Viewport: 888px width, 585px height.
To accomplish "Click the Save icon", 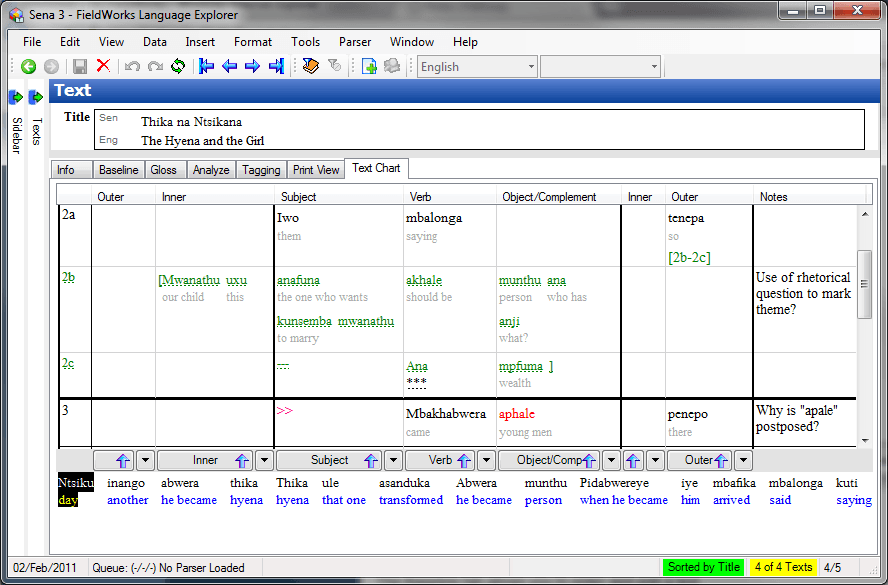I will [x=79, y=66].
